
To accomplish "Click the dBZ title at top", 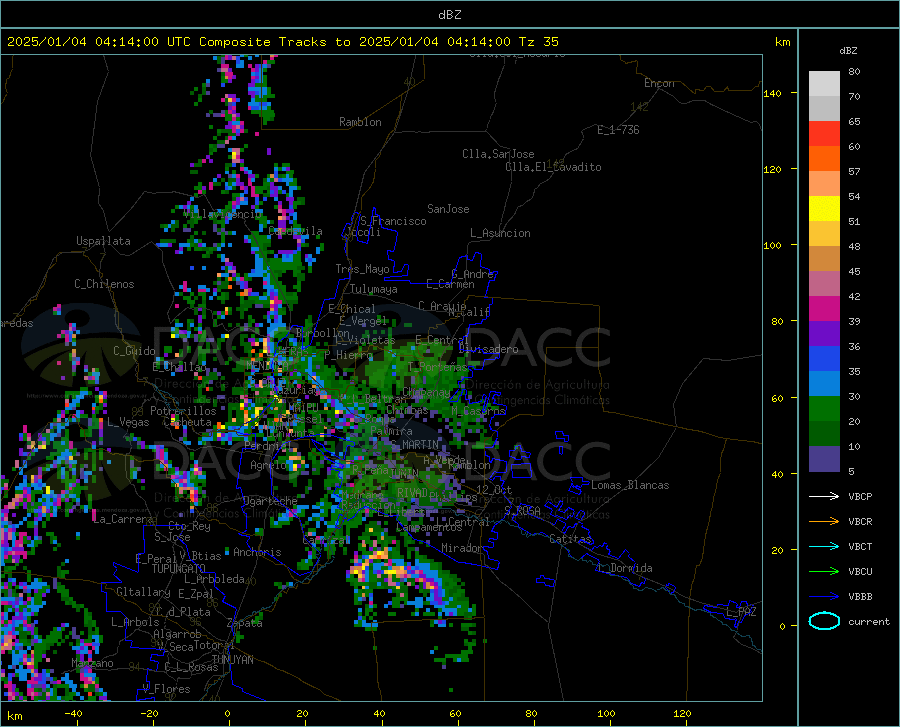I will [449, 15].
